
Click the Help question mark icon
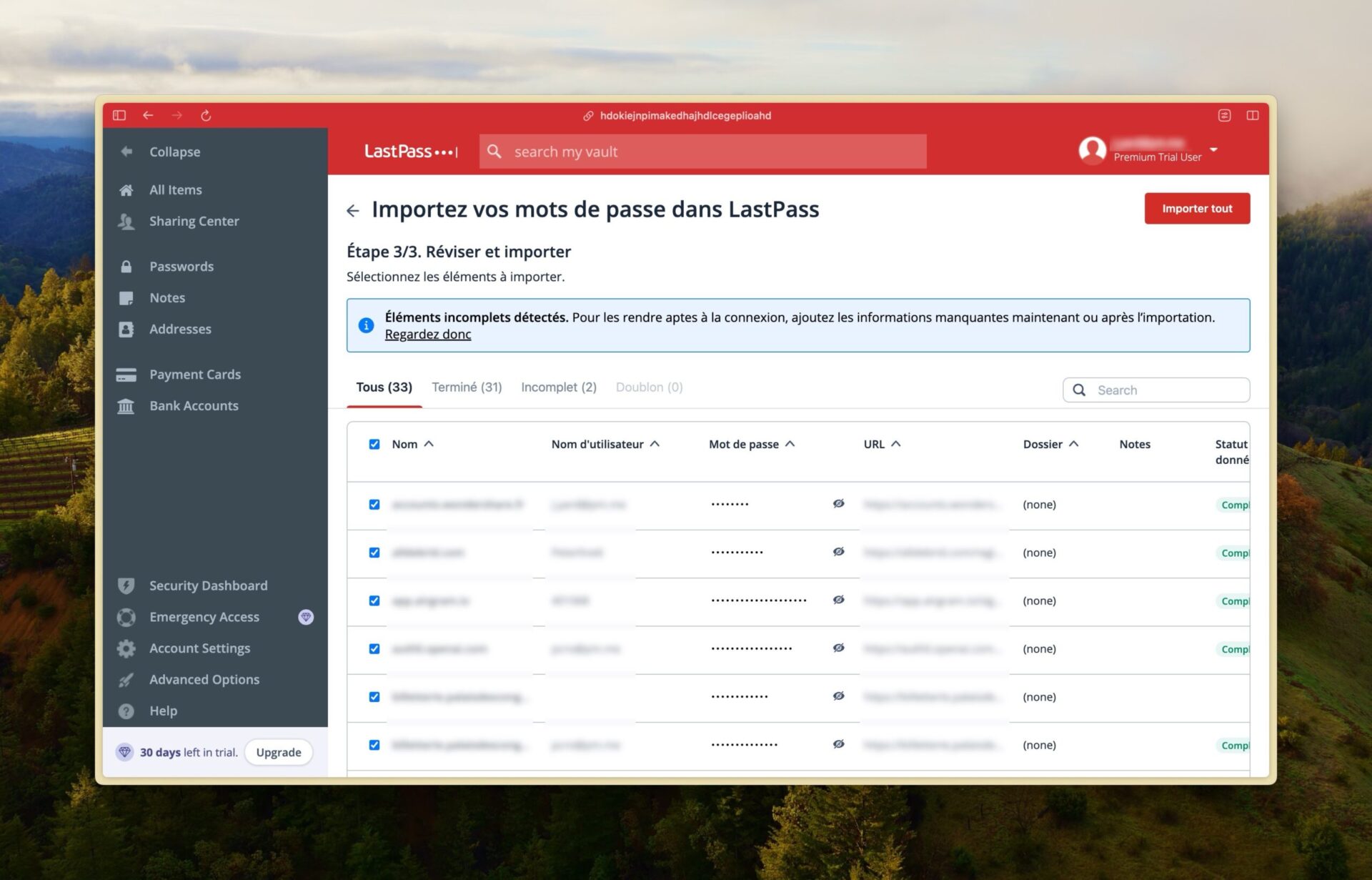pos(126,711)
